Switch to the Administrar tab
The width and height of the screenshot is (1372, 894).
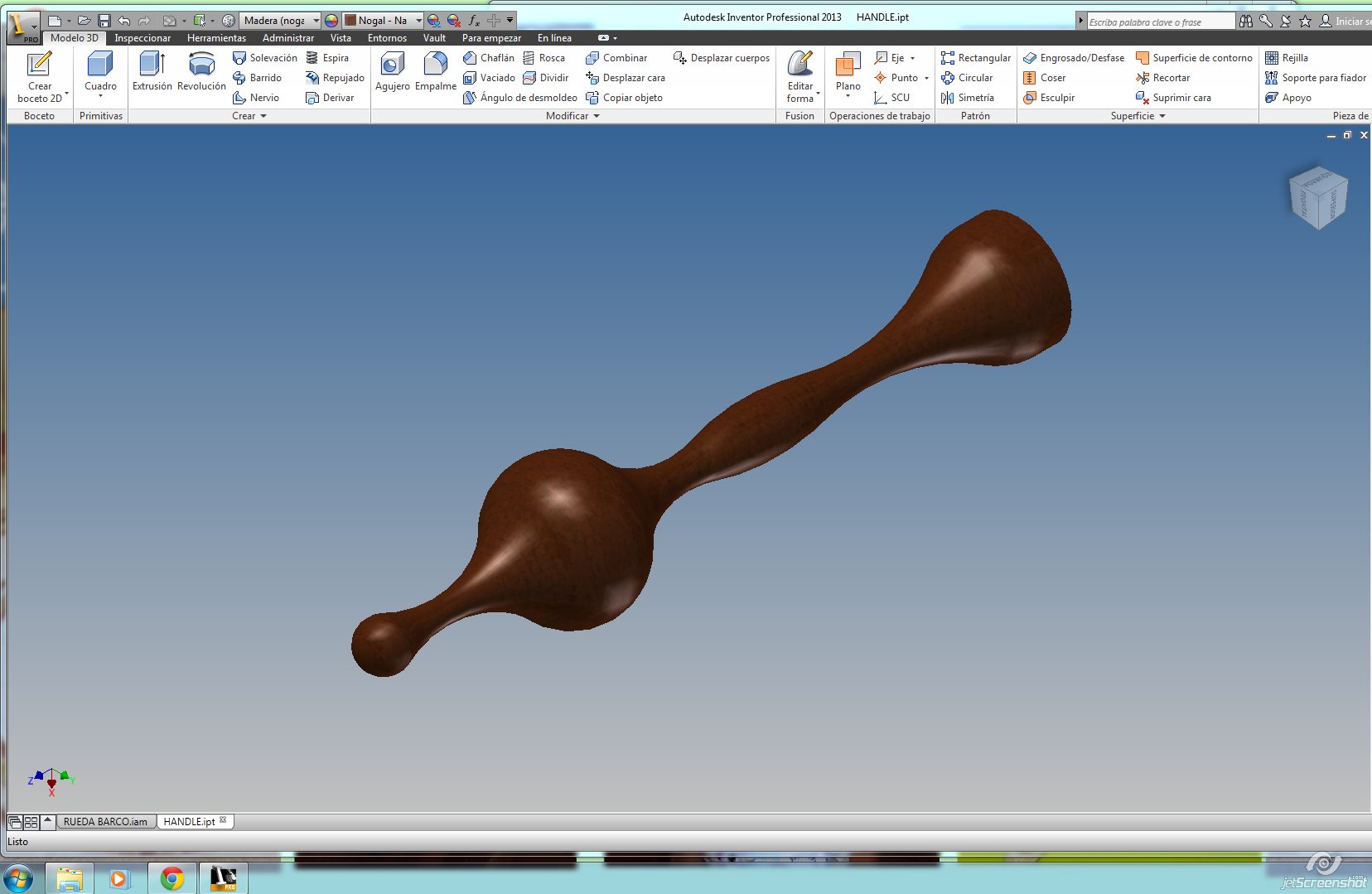pyautogui.click(x=288, y=38)
